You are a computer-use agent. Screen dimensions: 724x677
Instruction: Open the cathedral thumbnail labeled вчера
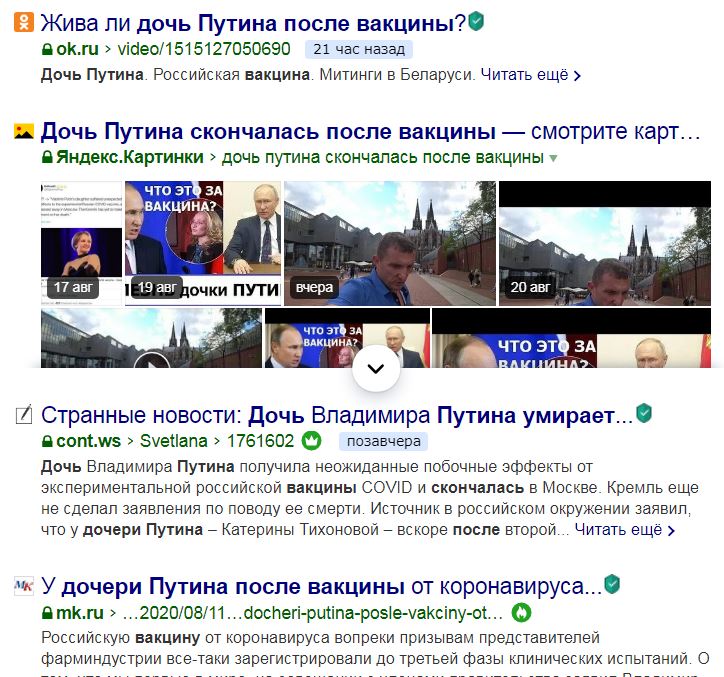(x=390, y=243)
